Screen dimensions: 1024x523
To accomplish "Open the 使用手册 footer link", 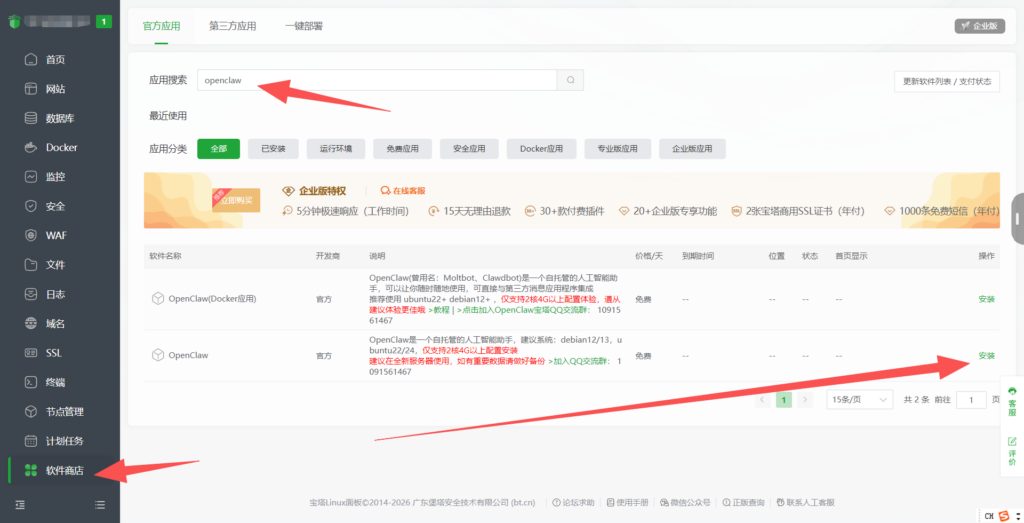I will (627, 502).
